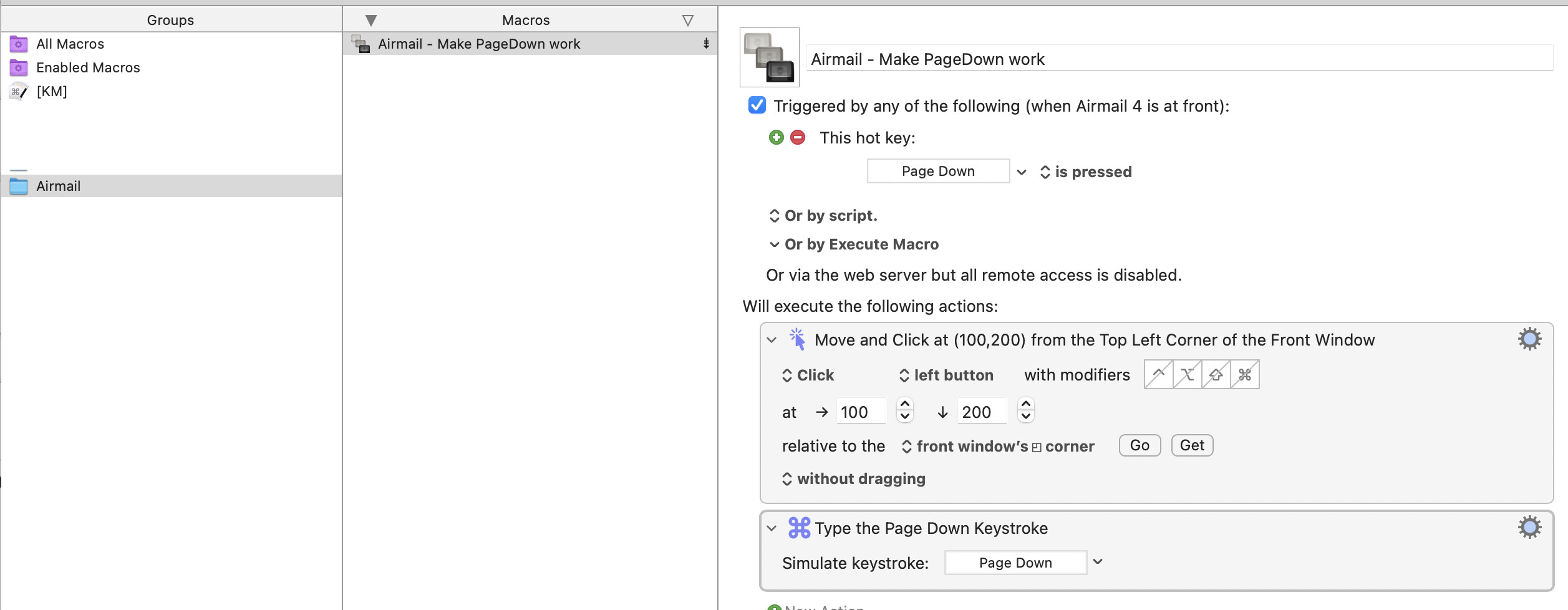
Task: Click the Macros column header title
Action: coord(526,20)
